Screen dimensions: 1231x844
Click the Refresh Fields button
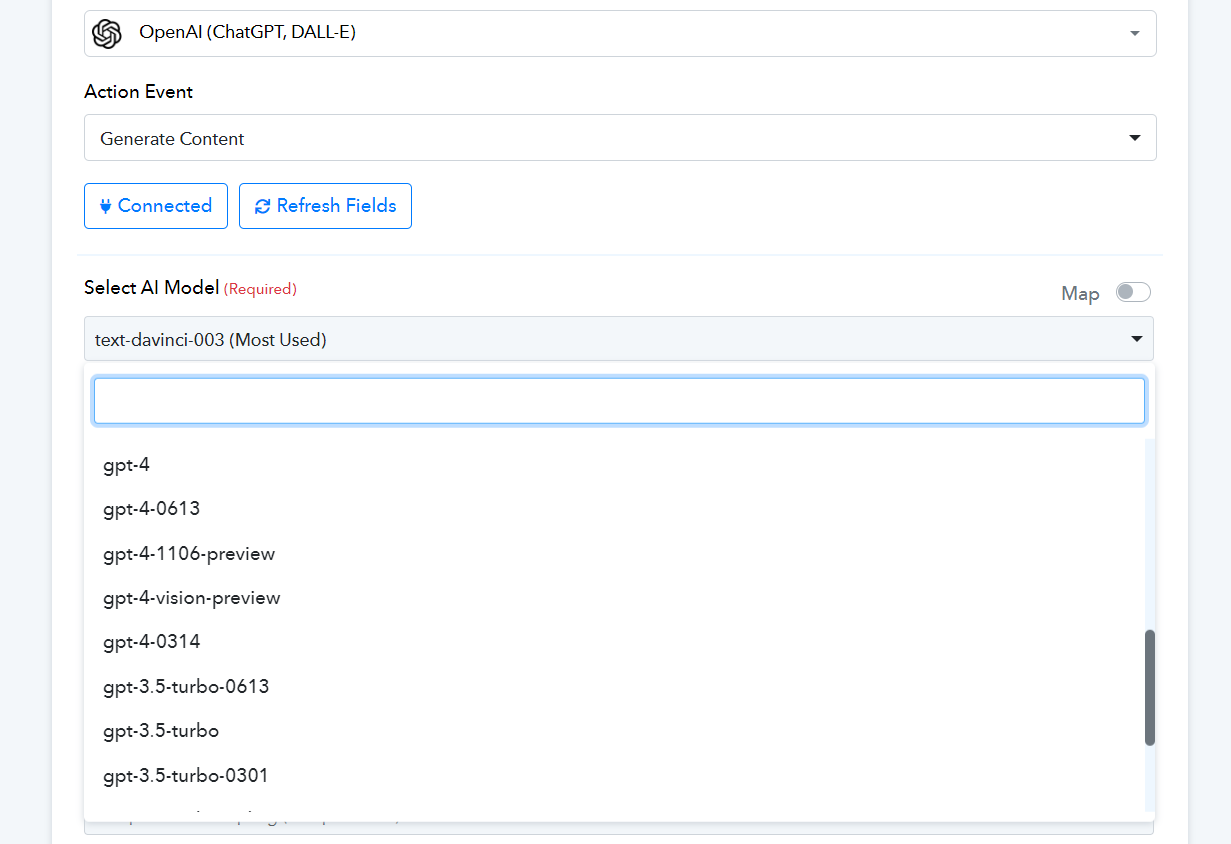pyautogui.click(x=325, y=206)
